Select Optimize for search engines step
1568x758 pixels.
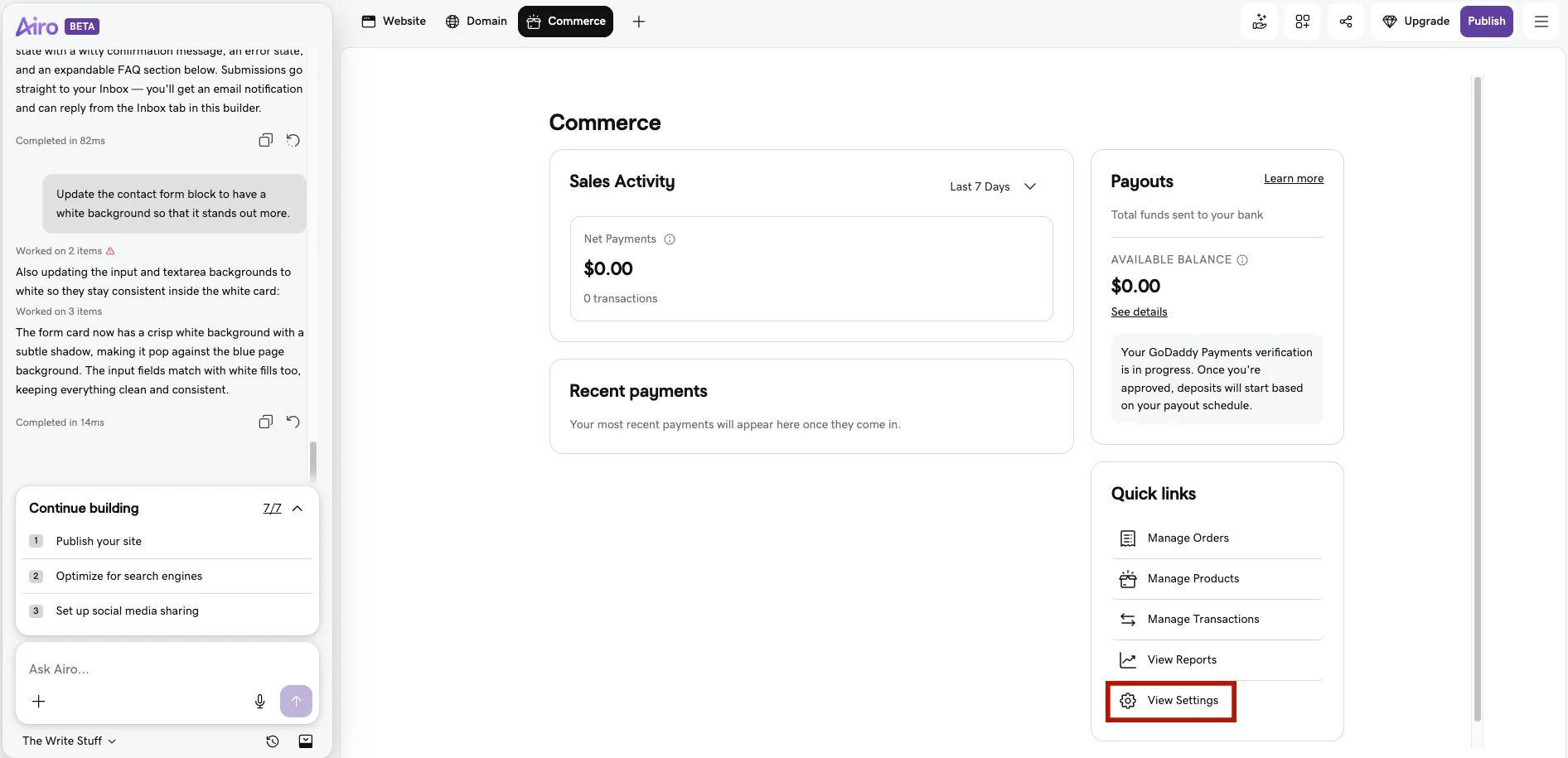(x=167, y=576)
